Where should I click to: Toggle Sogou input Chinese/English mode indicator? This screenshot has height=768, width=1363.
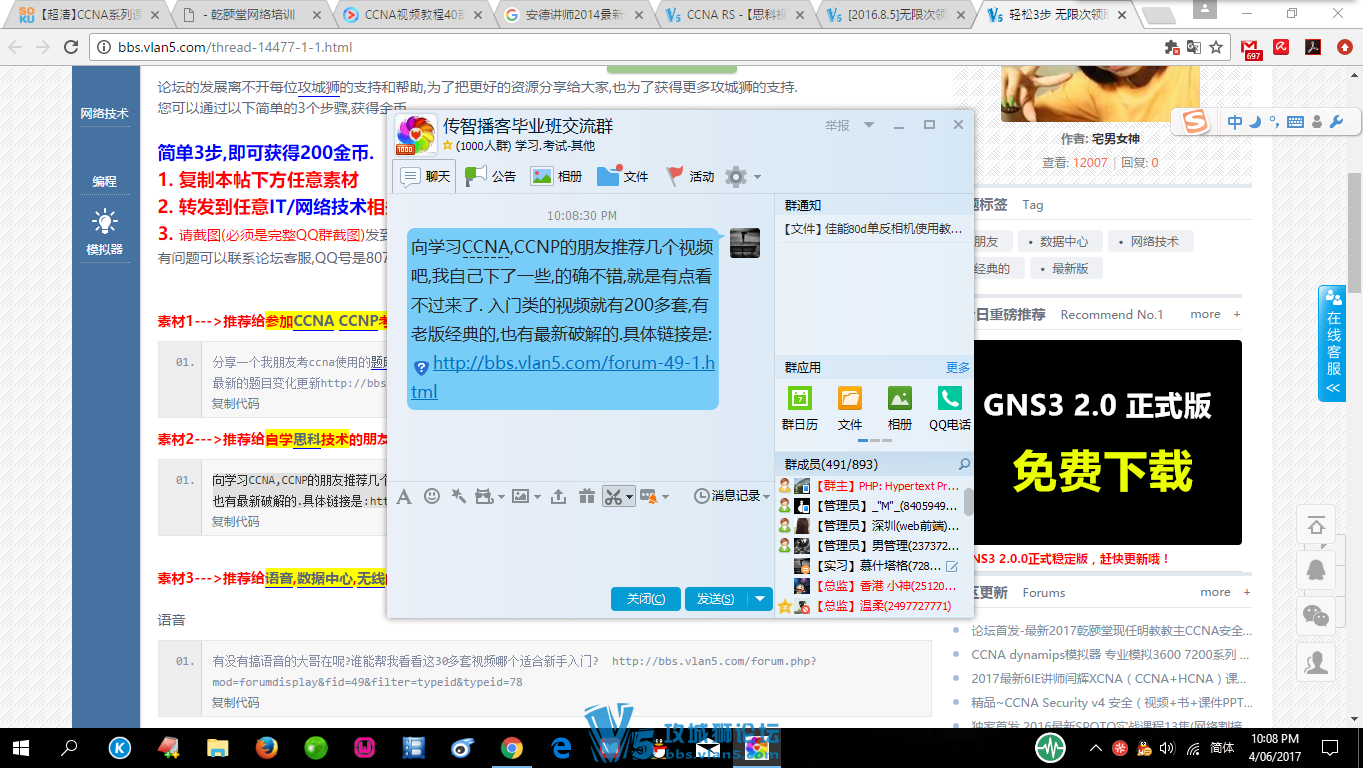pyautogui.click(x=1235, y=122)
